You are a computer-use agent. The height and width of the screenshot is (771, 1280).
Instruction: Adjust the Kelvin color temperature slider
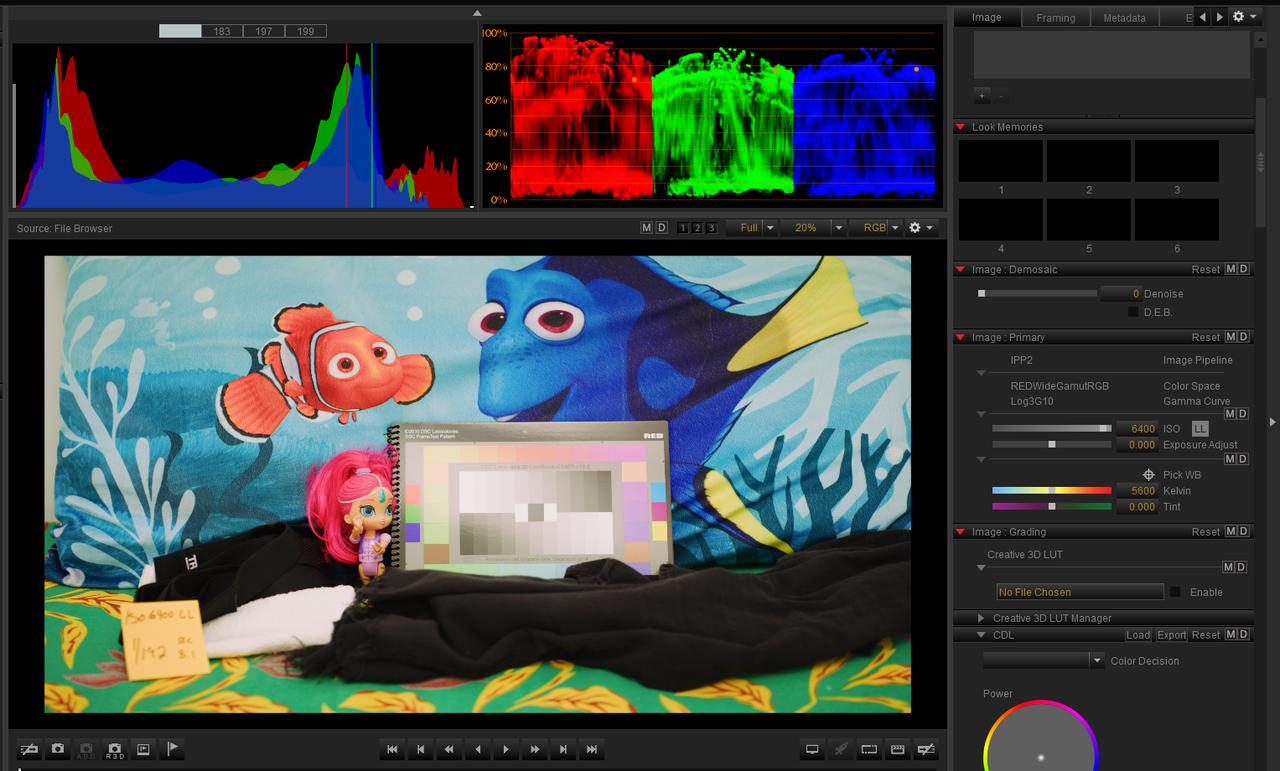click(1051, 491)
